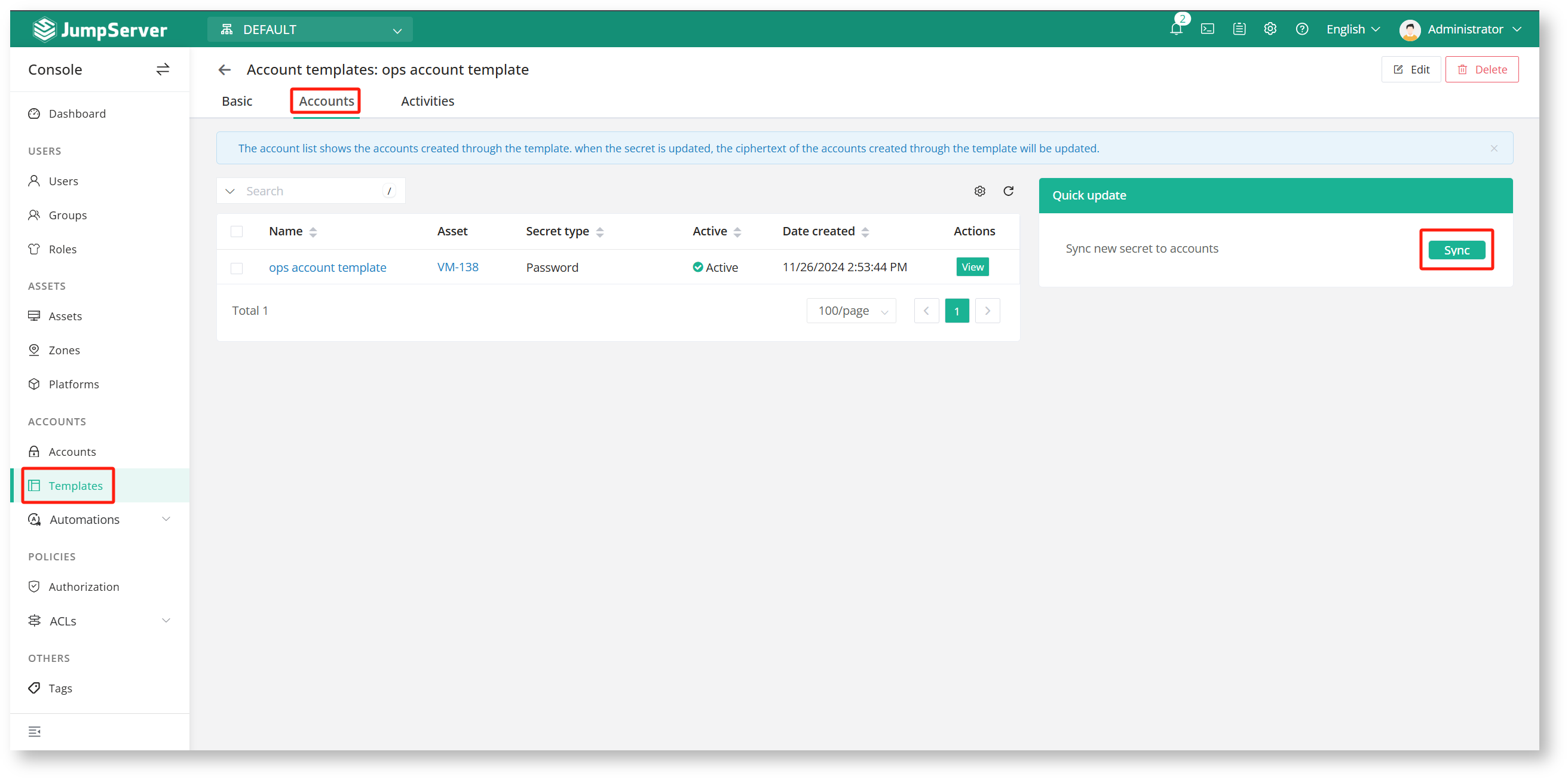Open the DEFAULT organization dropdown
1568x779 pixels.
pyautogui.click(x=310, y=30)
